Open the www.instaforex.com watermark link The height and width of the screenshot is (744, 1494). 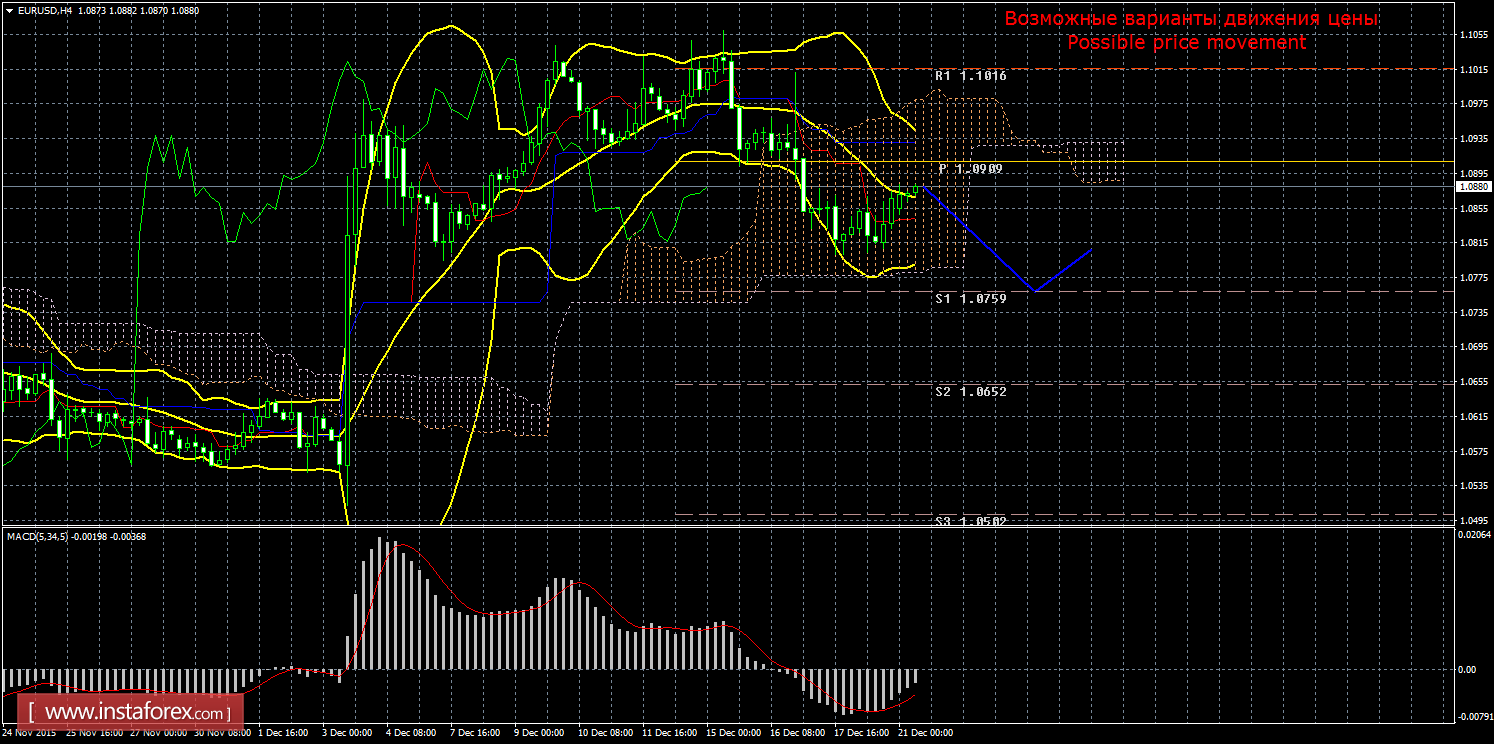134,713
